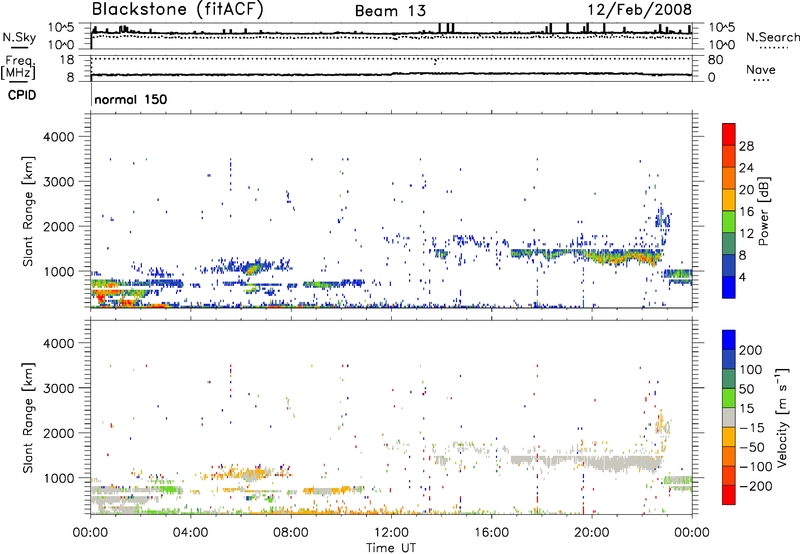Pick the green 15–50 Velocity color segment
800x554 pixels.
(x=729, y=398)
